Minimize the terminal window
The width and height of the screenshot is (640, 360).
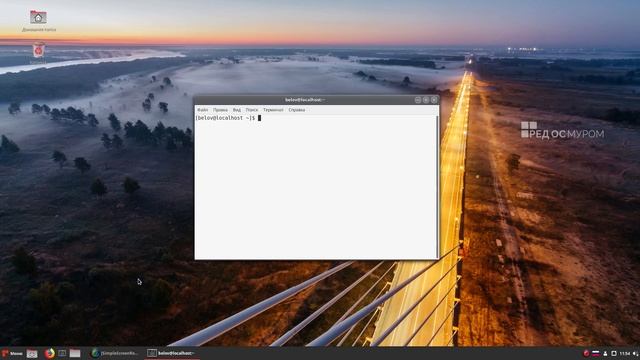[x=418, y=100]
